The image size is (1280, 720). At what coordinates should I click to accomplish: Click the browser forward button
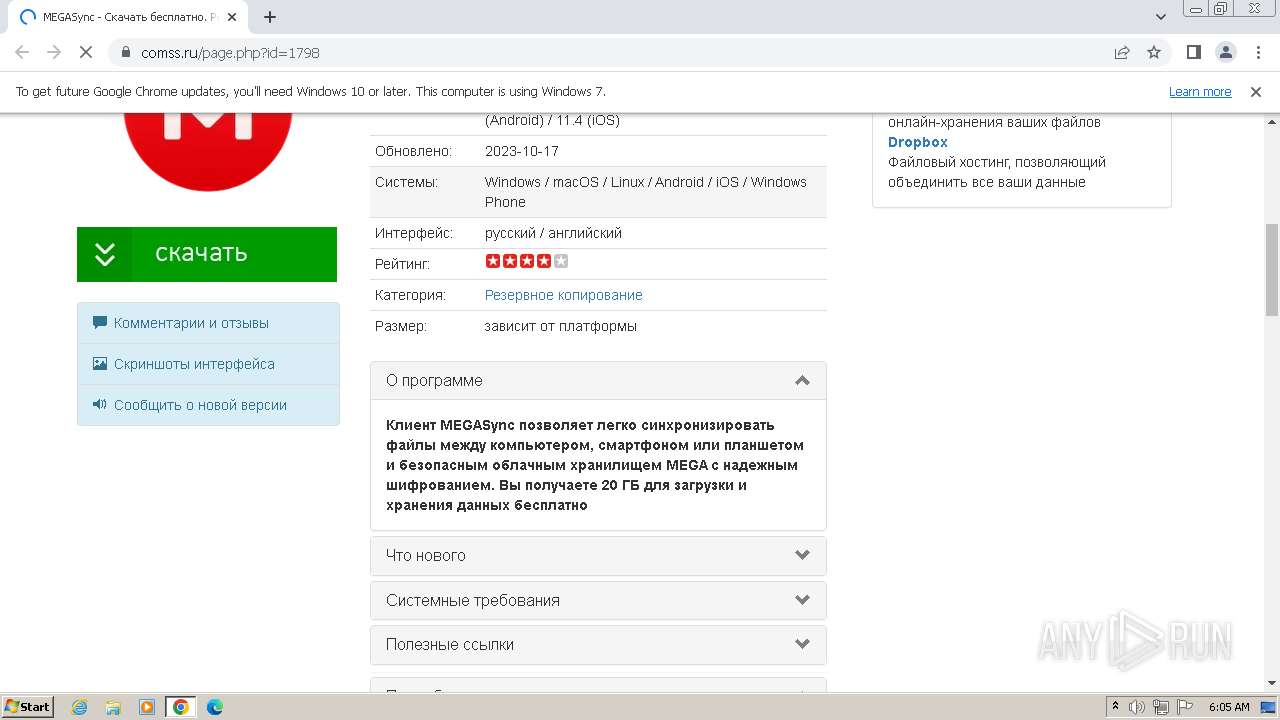pos(54,52)
